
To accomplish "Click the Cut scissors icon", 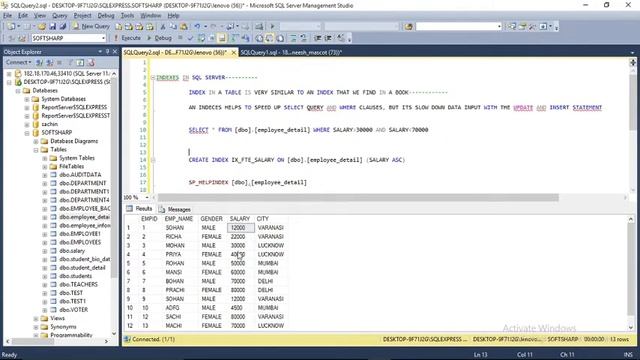I will coord(163,27).
